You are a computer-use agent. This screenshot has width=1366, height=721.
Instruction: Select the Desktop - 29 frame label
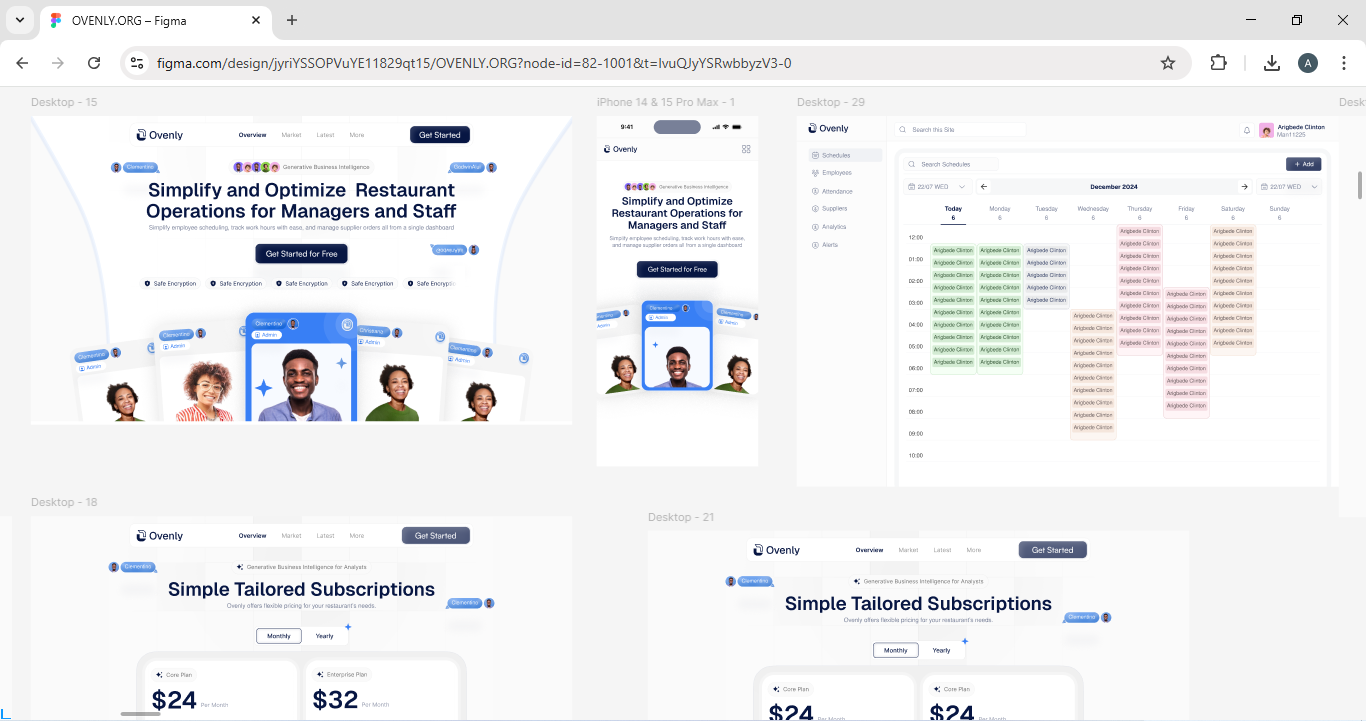tap(831, 102)
